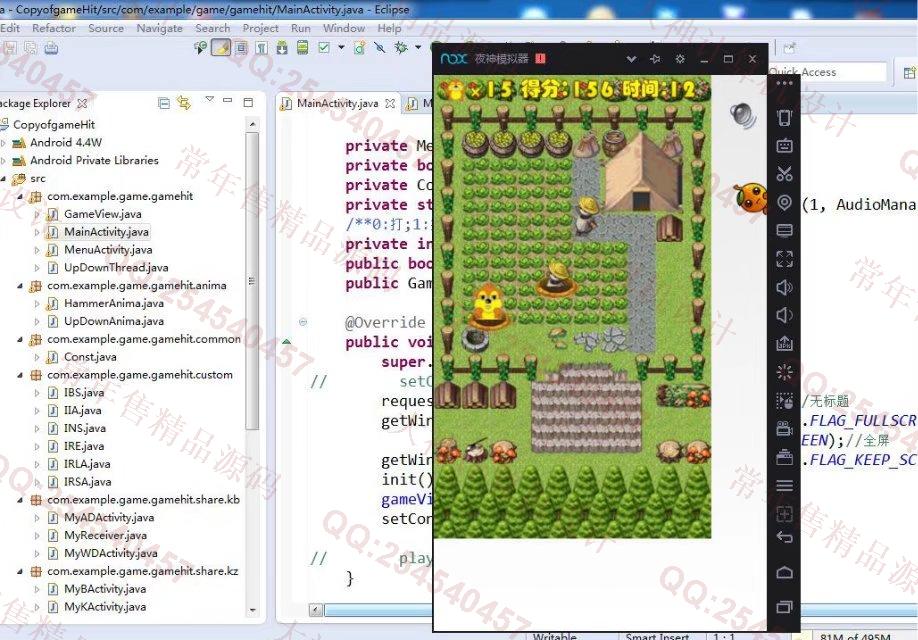The image size is (918, 640).
Task: Click Nox sidebar three-dots more icon
Action: (785, 84)
